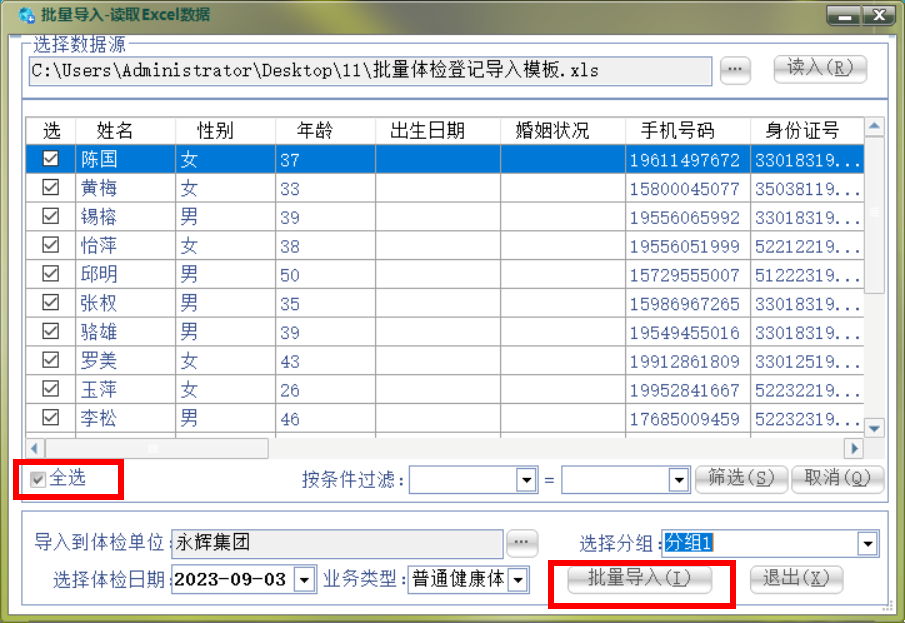The height and width of the screenshot is (623, 905).
Task: Toggle checkbox for 黄梅 row
Action: coord(51,187)
